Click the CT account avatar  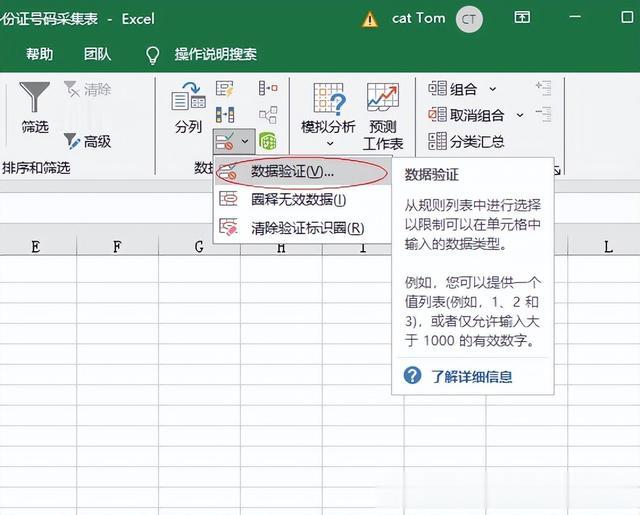pyautogui.click(x=469, y=19)
